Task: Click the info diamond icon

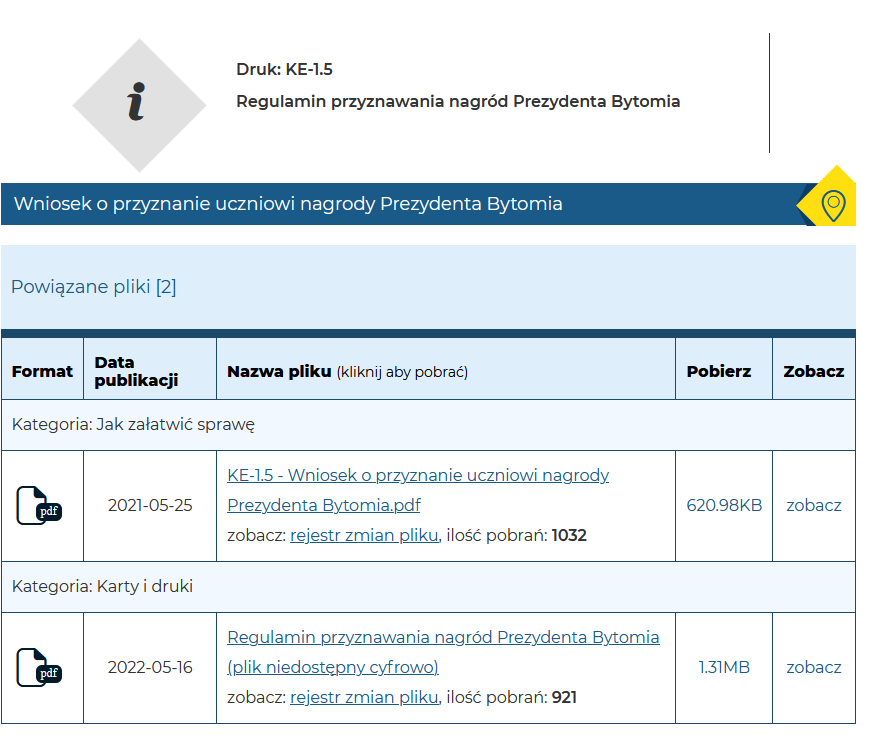Action: click(x=139, y=105)
